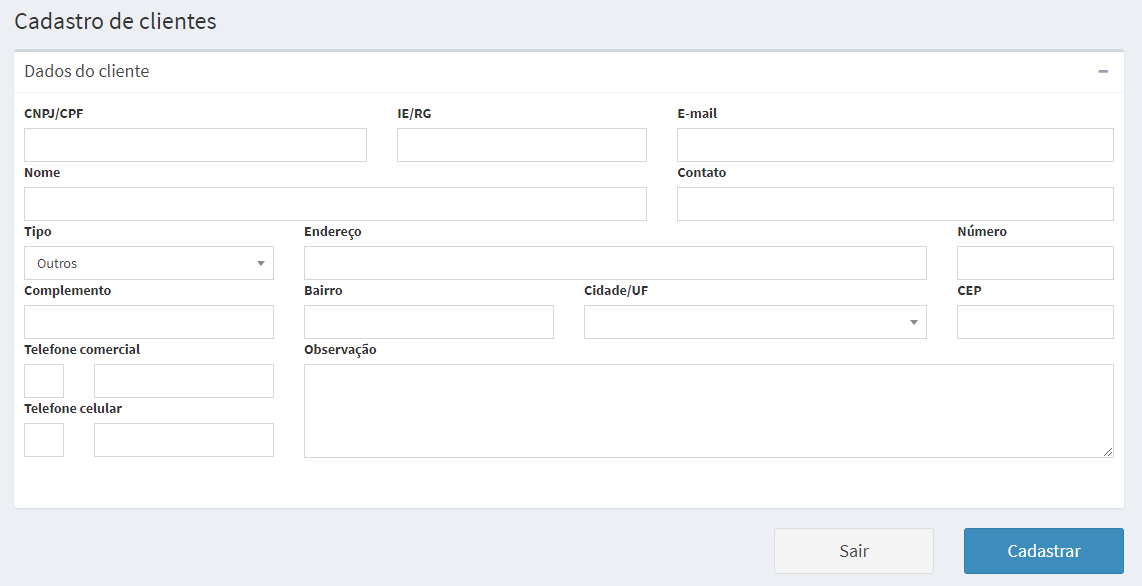1142x586 pixels.
Task: Click the Endereço input field
Action: tap(615, 263)
